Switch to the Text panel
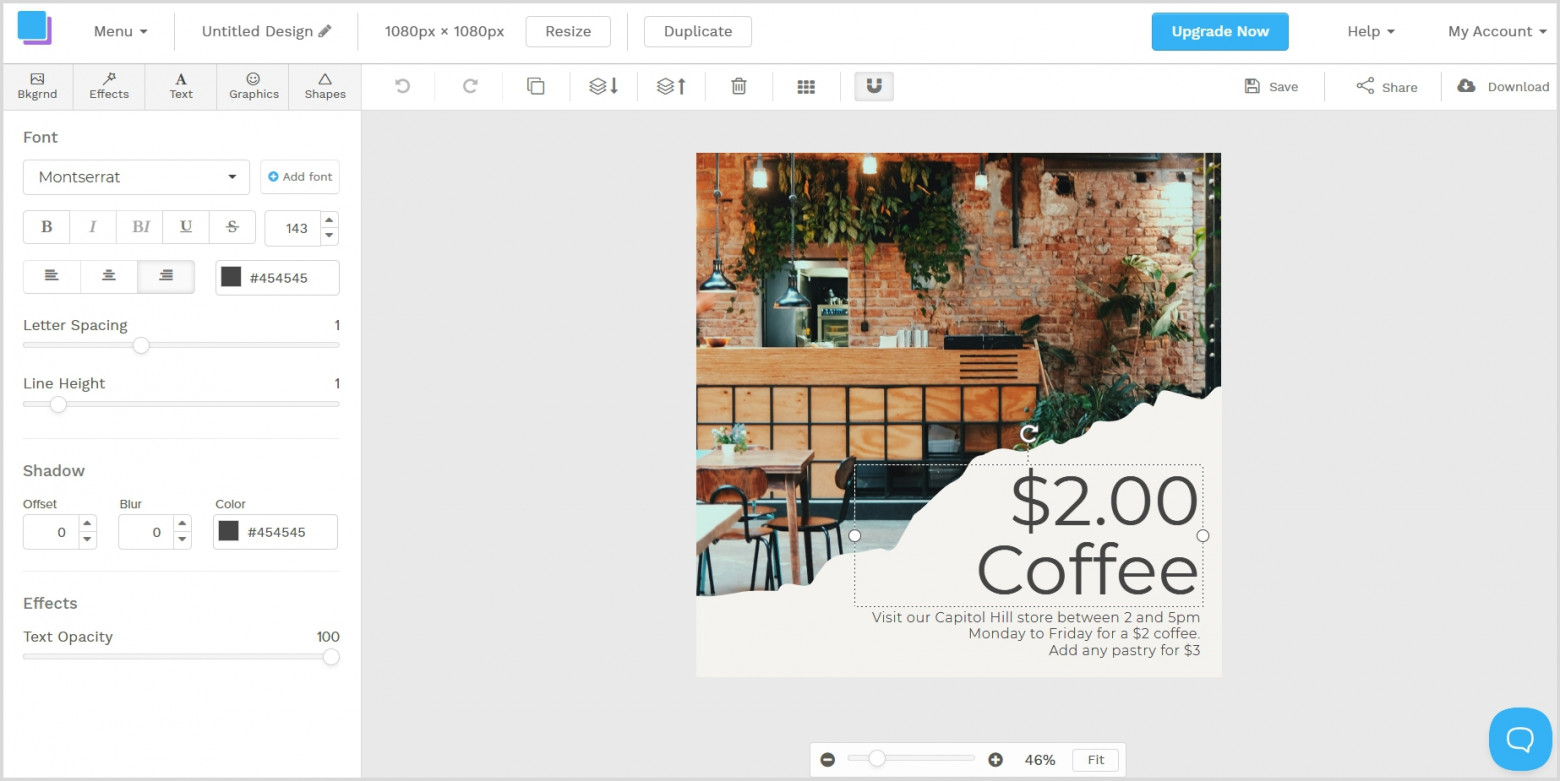Image resolution: width=1560 pixels, height=781 pixels. pyautogui.click(x=181, y=87)
